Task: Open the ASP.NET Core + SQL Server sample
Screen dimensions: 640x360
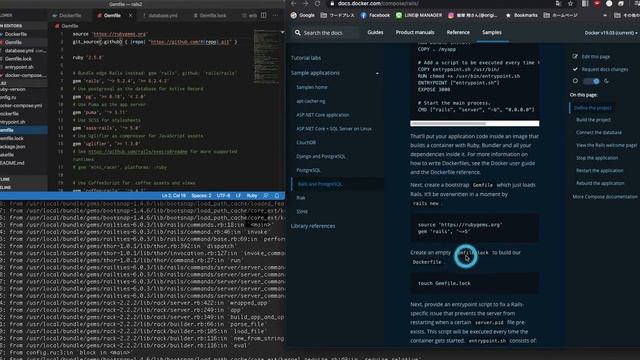Action: (333, 129)
